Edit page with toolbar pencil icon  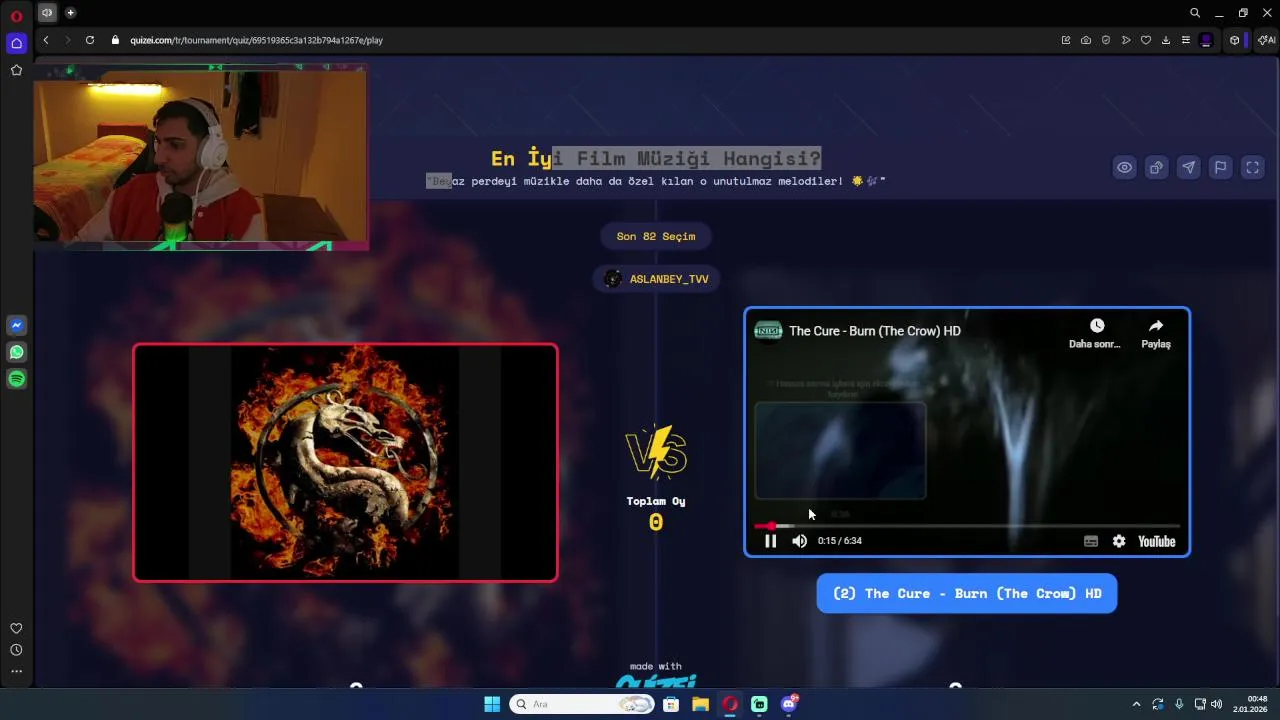pos(1066,40)
